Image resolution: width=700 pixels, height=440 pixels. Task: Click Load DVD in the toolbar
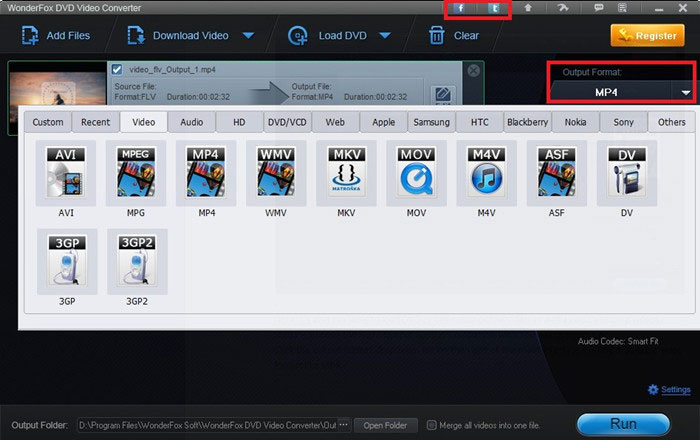pos(328,36)
